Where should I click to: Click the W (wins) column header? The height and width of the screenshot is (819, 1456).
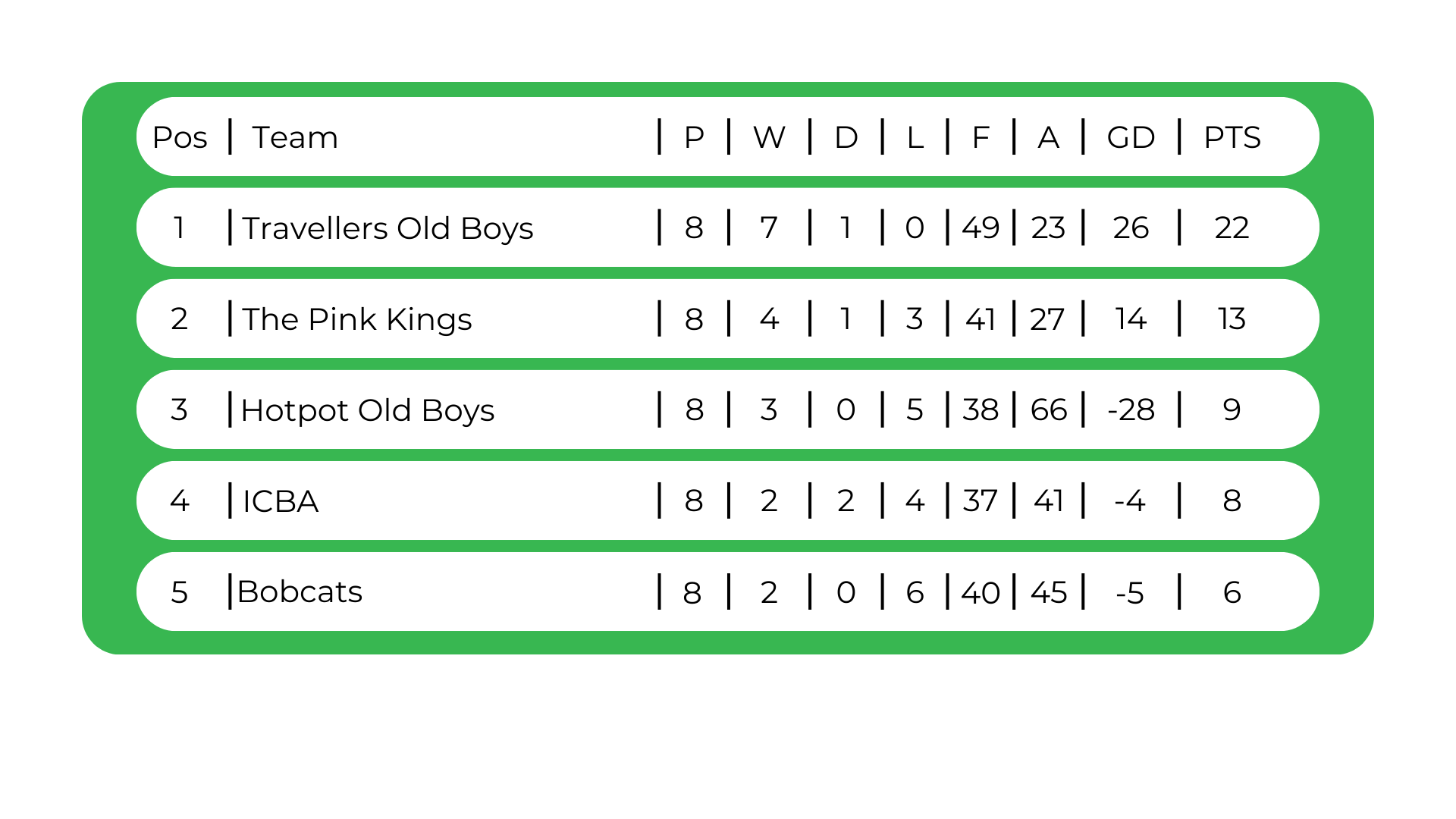click(x=769, y=137)
